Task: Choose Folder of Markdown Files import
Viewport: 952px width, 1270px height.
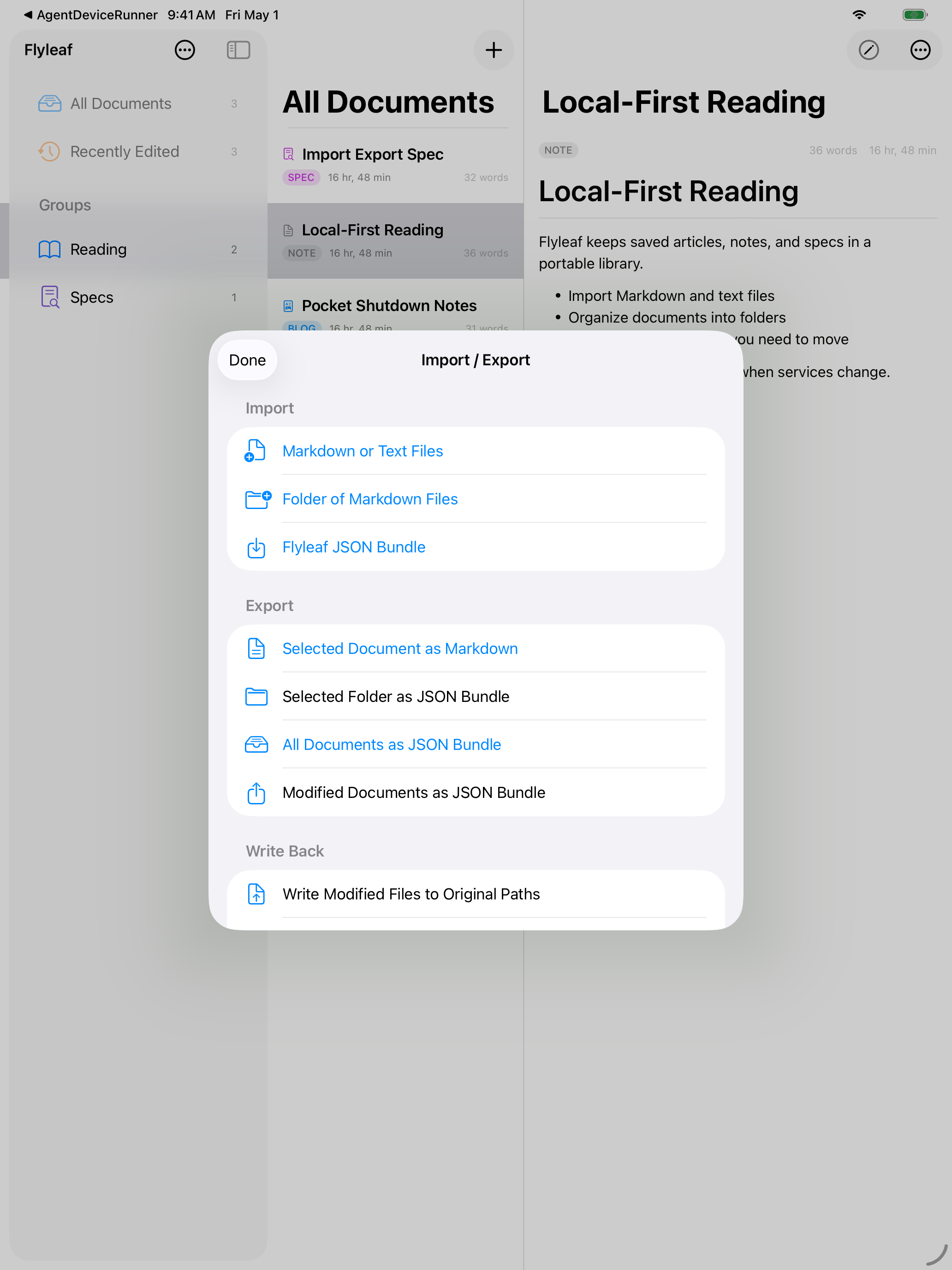Action: [x=476, y=499]
